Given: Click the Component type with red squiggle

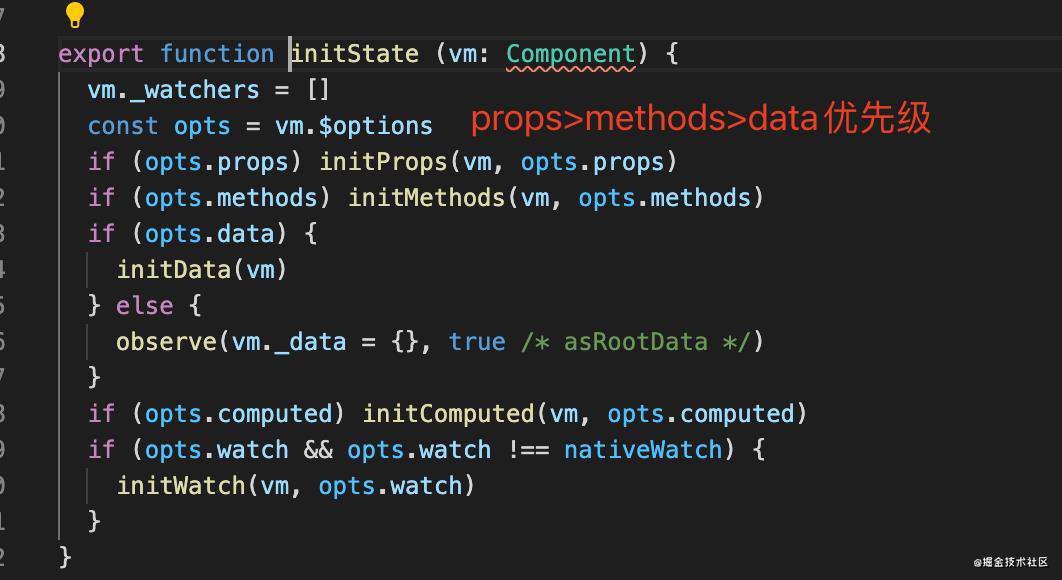Looking at the screenshot, I should (570, 54).
